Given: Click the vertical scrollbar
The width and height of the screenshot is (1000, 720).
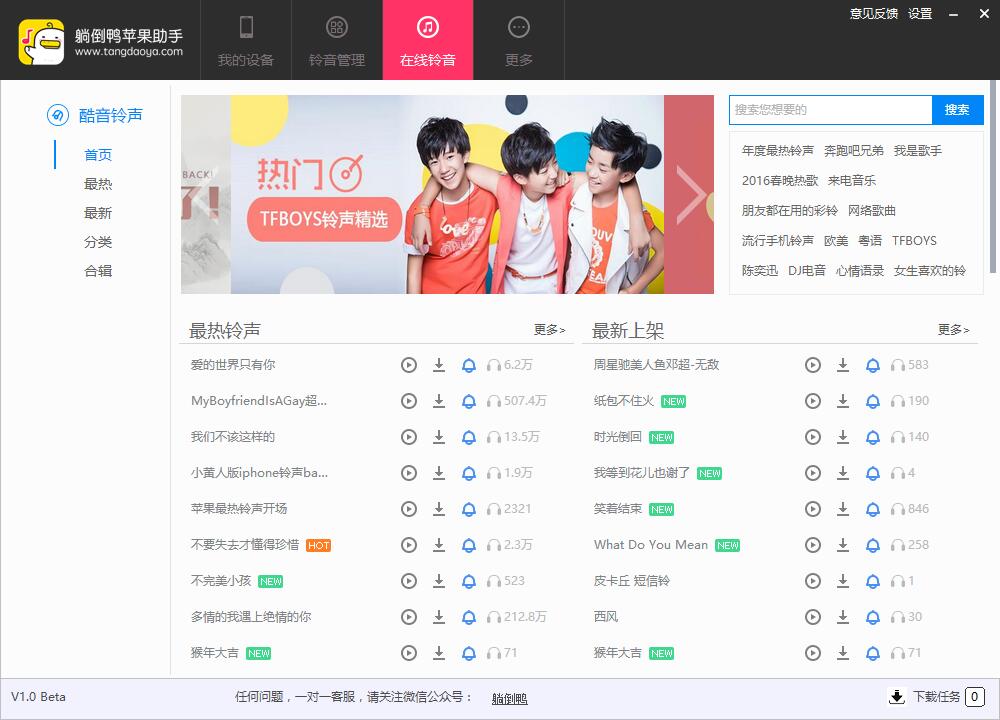Looking at the screenshot, I should pyautogui.click(x=994, y=177).
